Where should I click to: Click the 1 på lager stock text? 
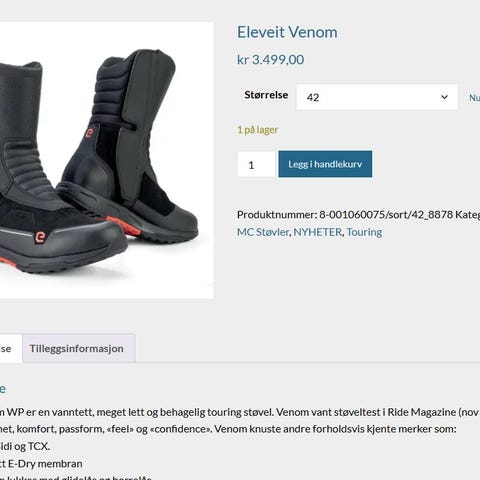click(257, 130)
